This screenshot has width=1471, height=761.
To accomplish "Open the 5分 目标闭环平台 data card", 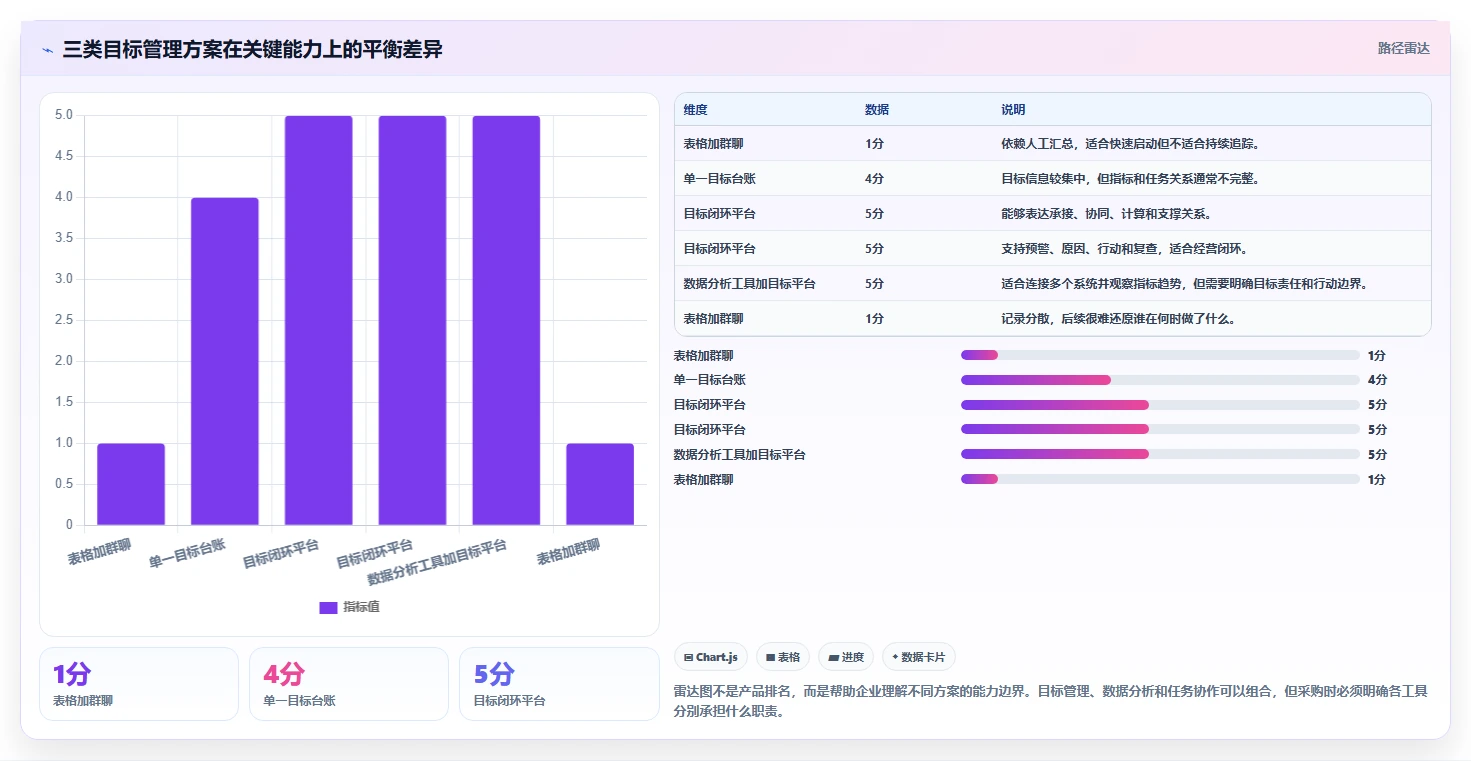I will pyautogui.click(x=559, y=684).
